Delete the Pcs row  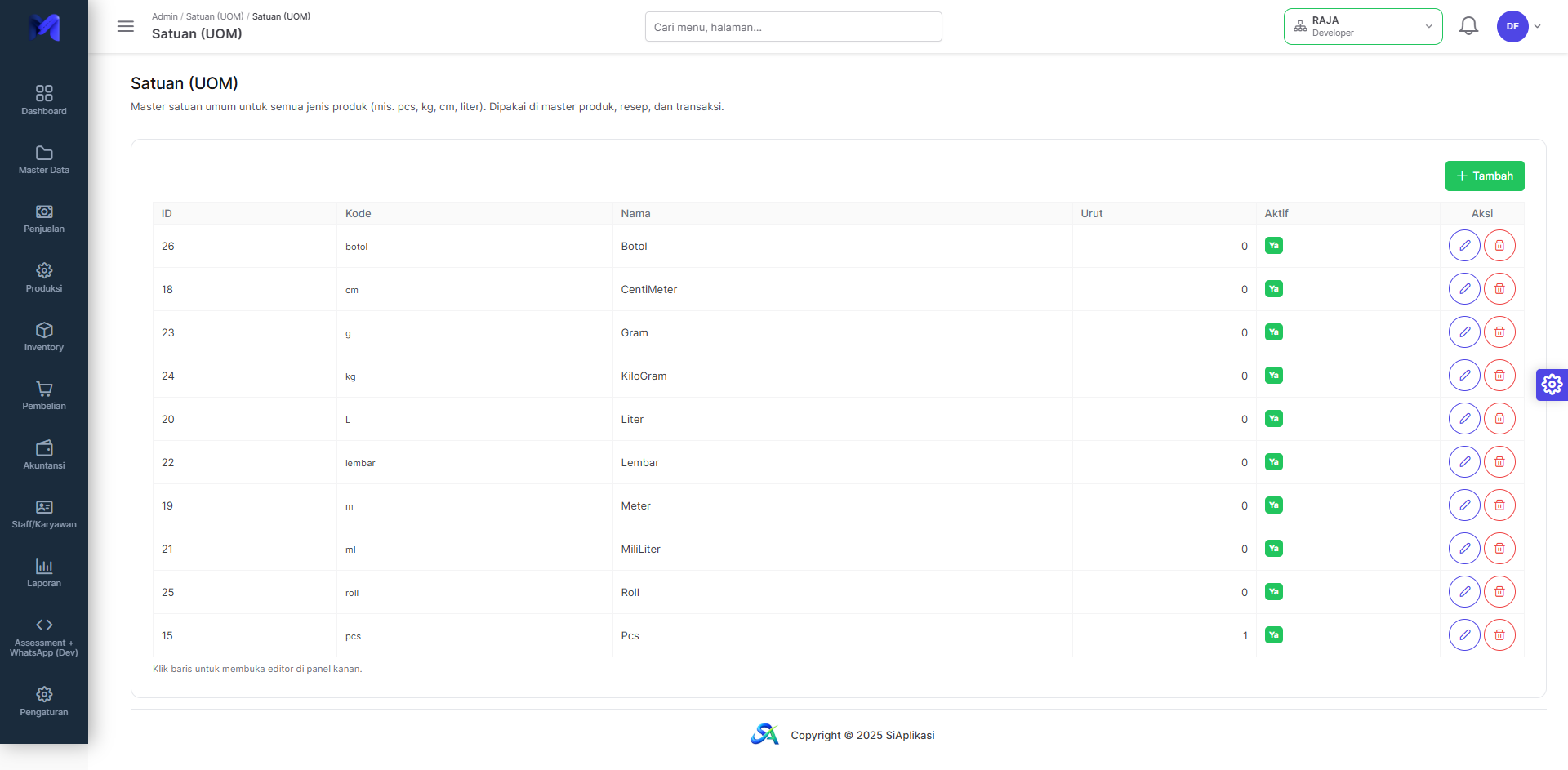(1499, 635)
